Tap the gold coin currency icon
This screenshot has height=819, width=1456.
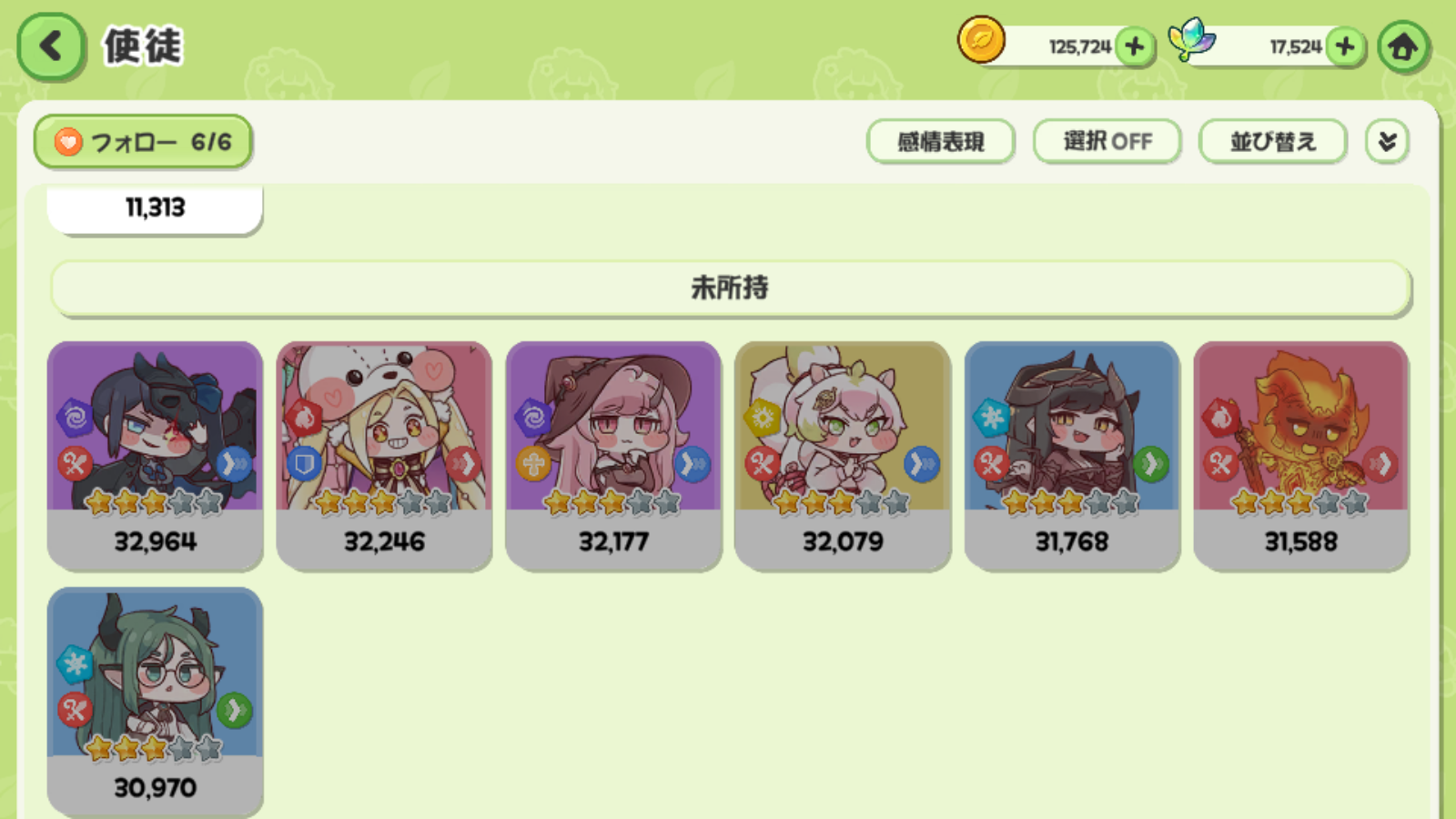coord(981,41)
